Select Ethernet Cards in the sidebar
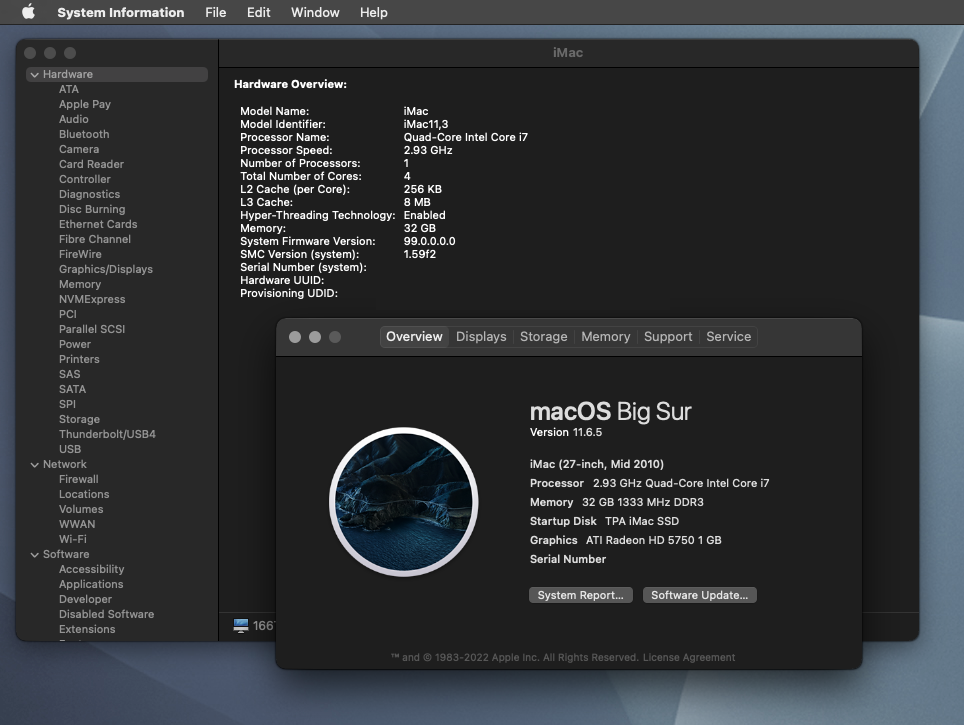This screenshot has width=964, height=725. coord(98,224)
